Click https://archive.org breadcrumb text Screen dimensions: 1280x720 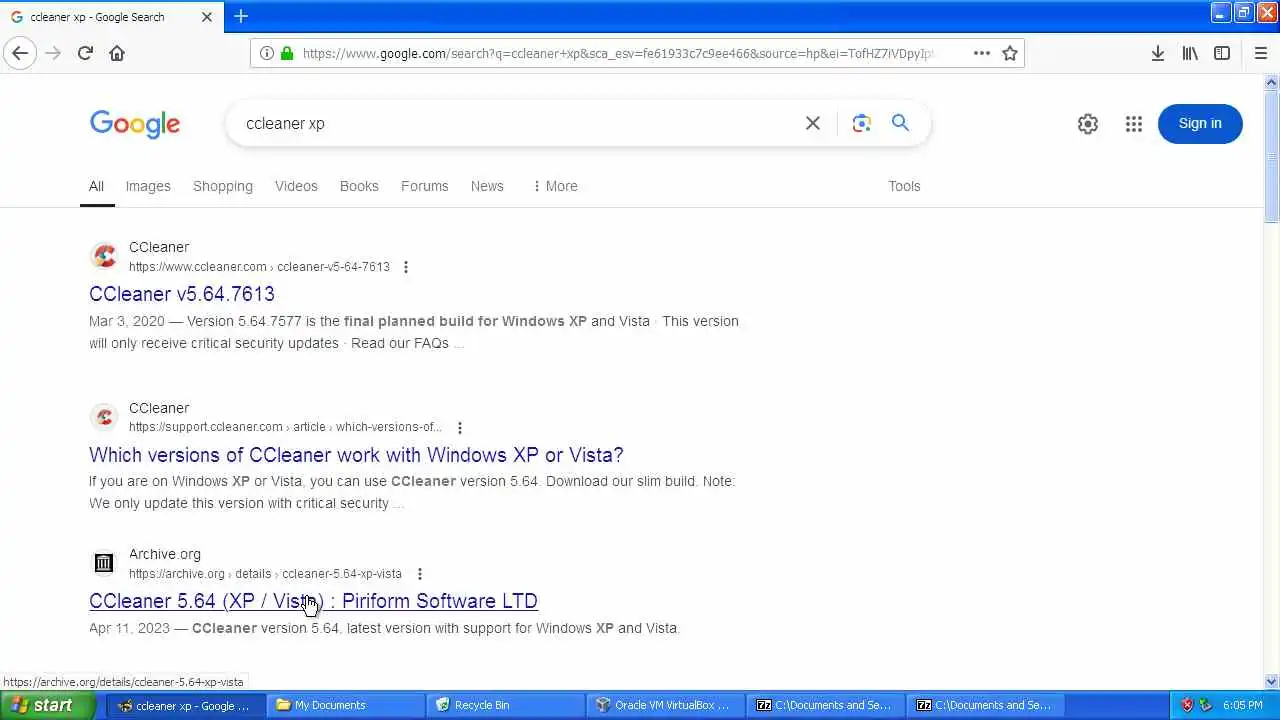pyautogui.click(x=177, y=574)
